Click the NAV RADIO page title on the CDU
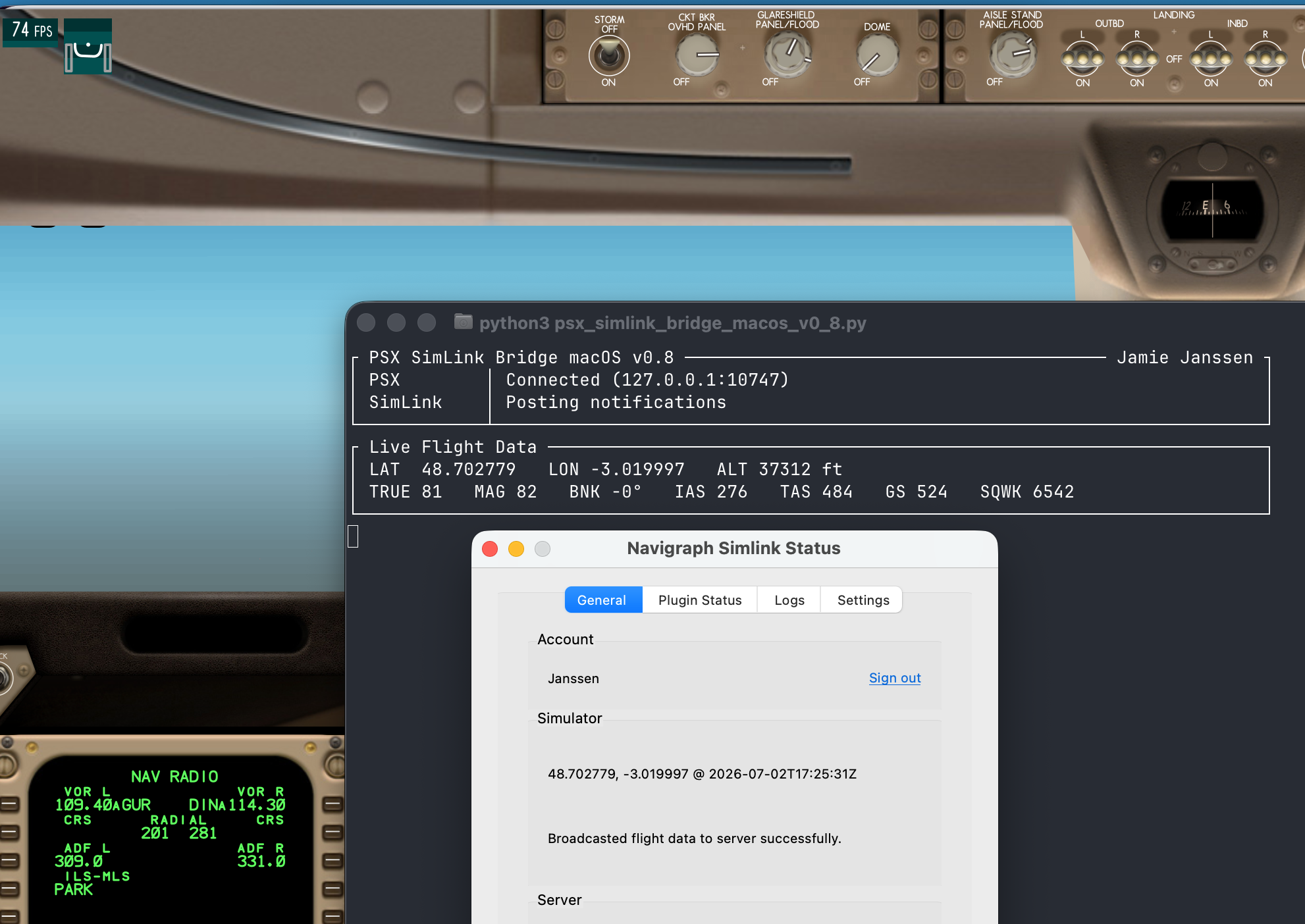Viewport: 1305px width, 924px height. tap(174, 777)
